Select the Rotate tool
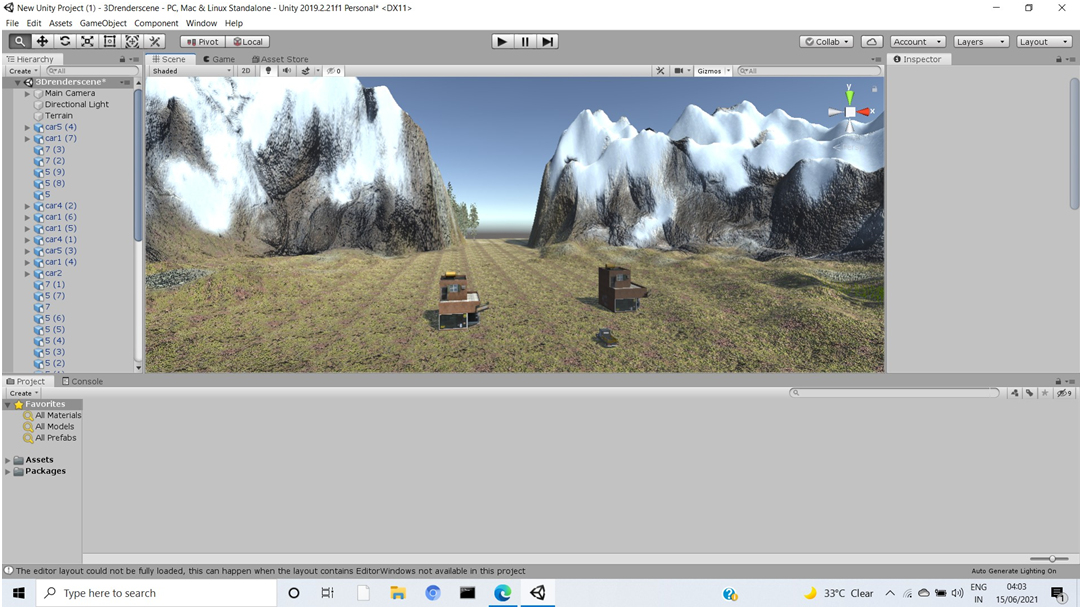The width and height of the screenshot is (1082, 609). coord(66,41)
